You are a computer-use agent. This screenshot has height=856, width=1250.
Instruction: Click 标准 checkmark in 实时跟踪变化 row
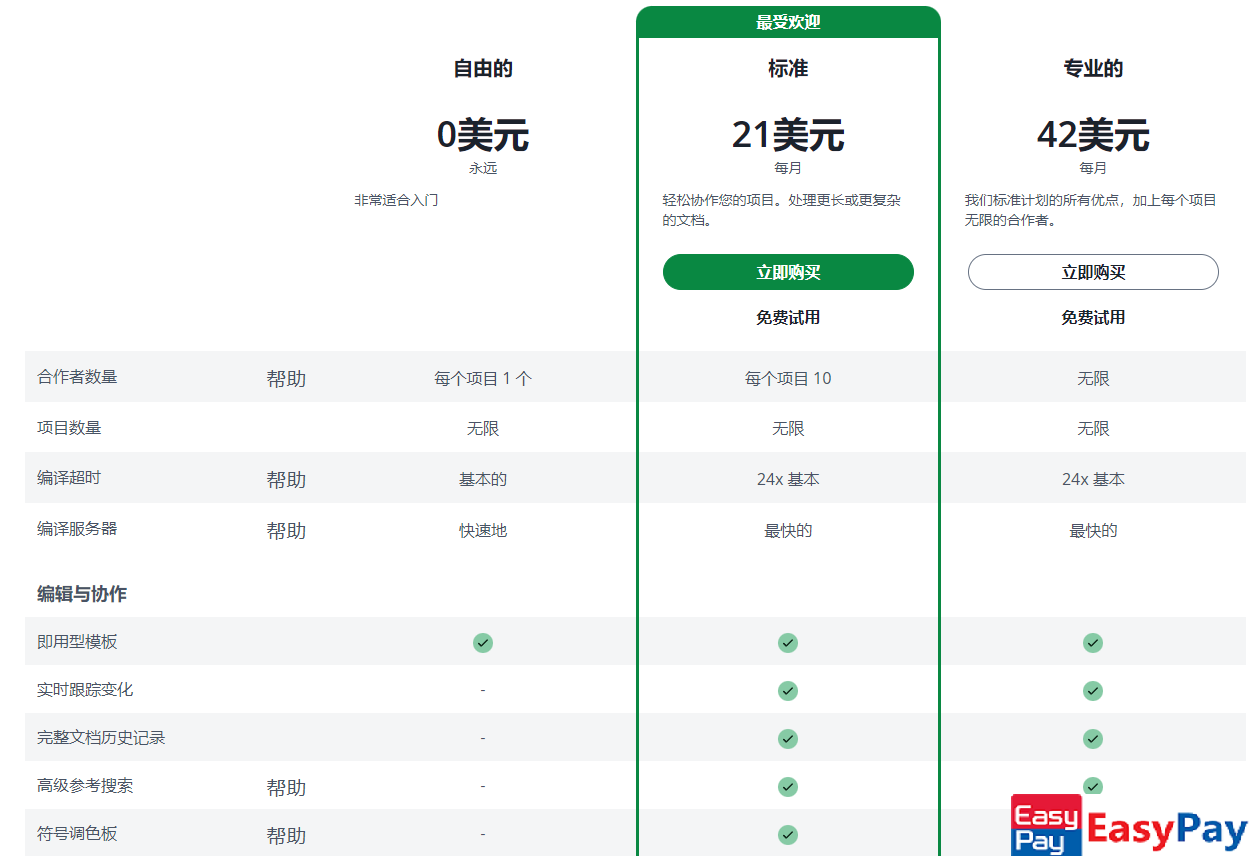tap(788, 690)
